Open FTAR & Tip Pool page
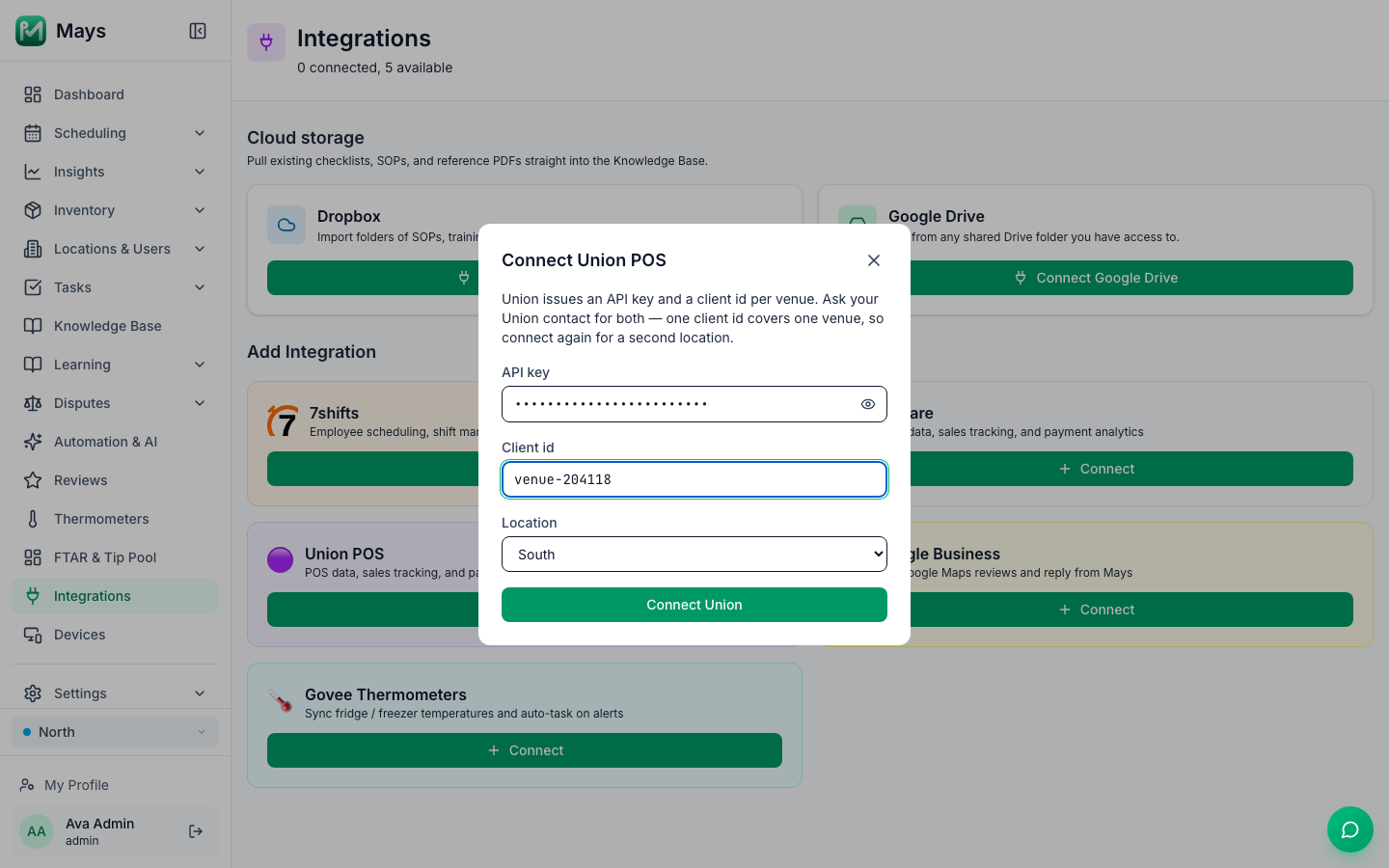The image size is (1389, 868). [x=116, y=557]
